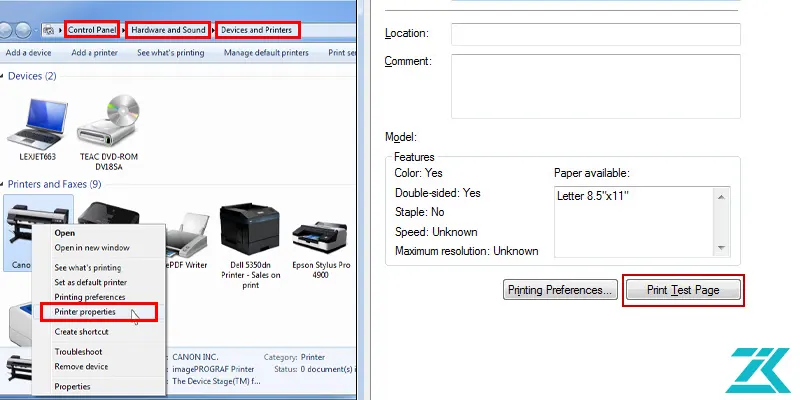Click Add a printer toolbar command
This screenshot has height=400, width=800.
click(94, 53)
